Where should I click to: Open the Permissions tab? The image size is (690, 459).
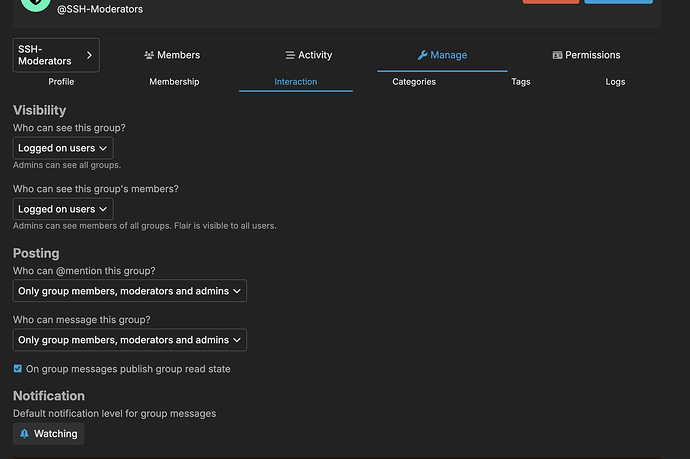[x=586, y=55]
